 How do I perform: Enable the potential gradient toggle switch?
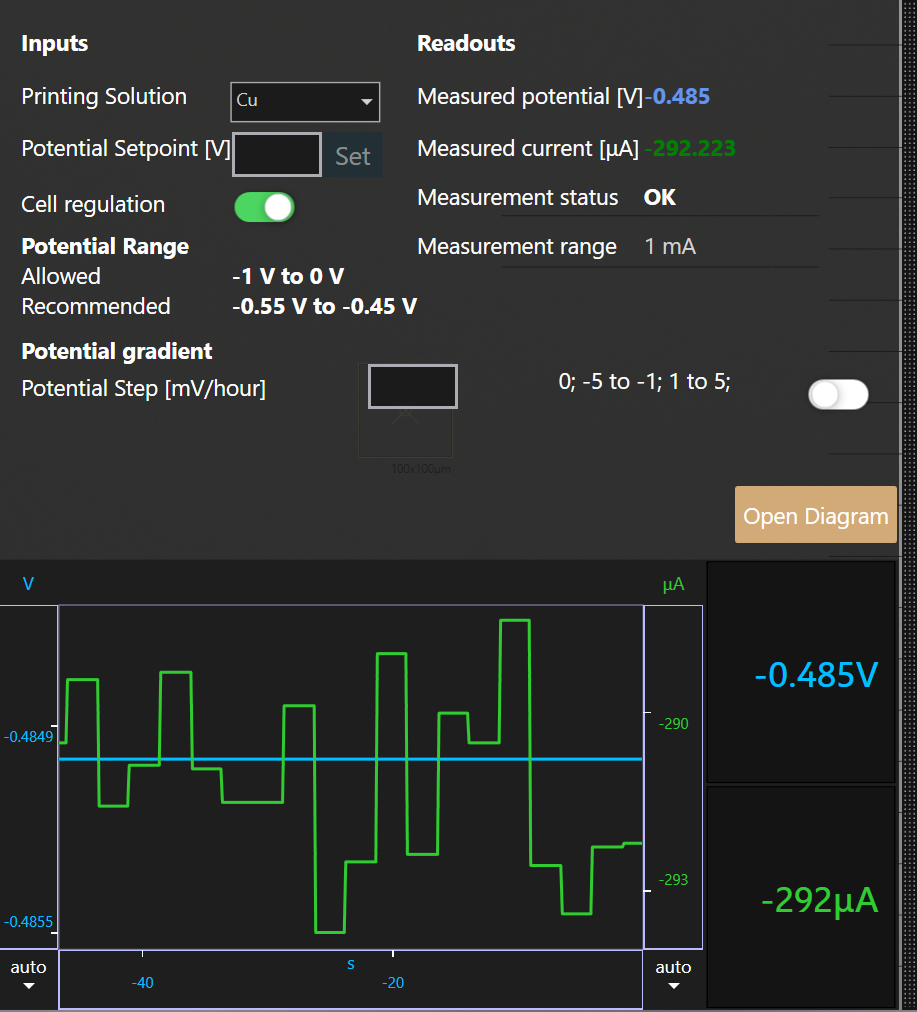838,395
